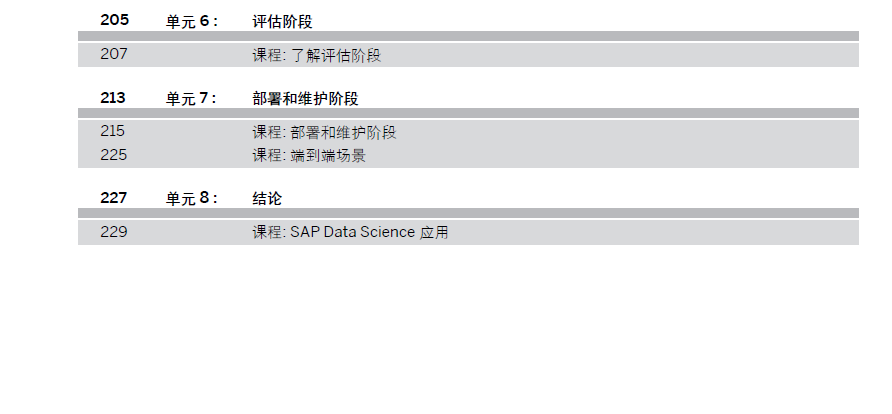The image size is (892, 414).
Task: Click page number 225
Action: coord(114,155)
